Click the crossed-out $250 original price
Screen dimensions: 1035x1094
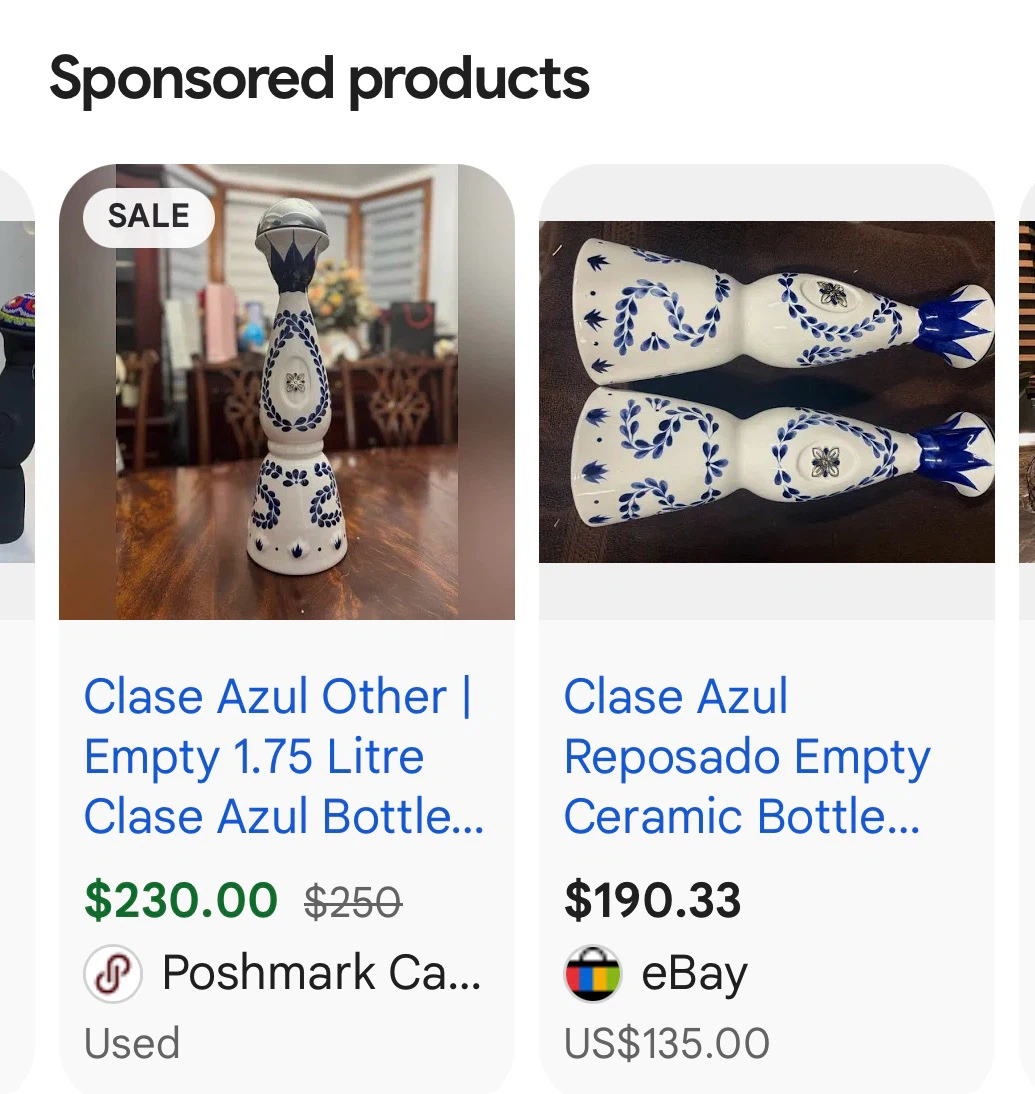353,901
